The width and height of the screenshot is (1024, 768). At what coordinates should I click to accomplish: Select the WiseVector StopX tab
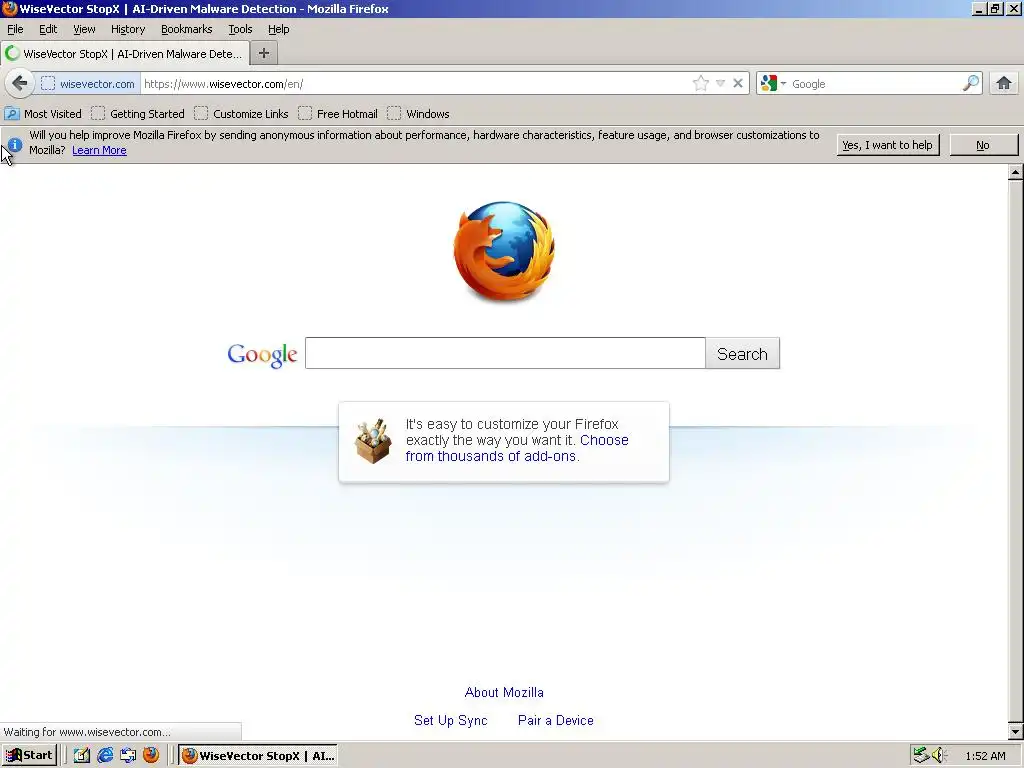coord(125,54)
